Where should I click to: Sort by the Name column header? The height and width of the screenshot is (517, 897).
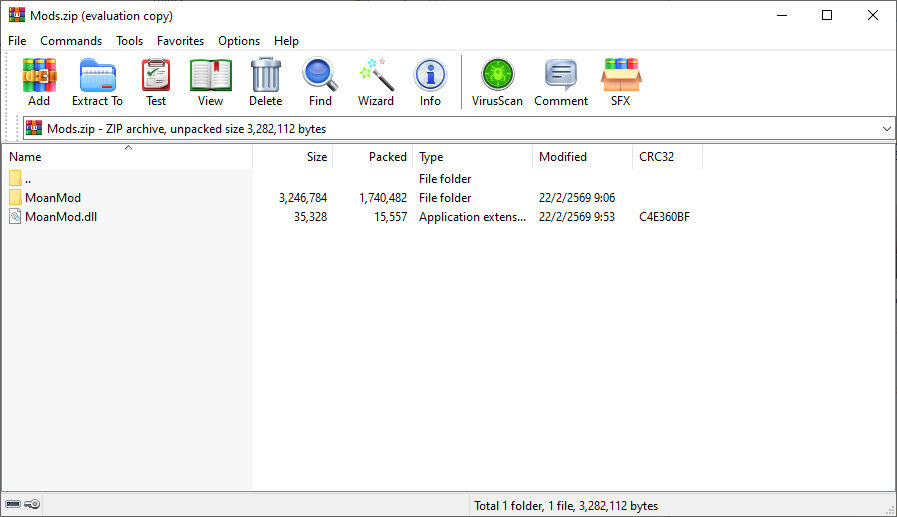(127, 157)
